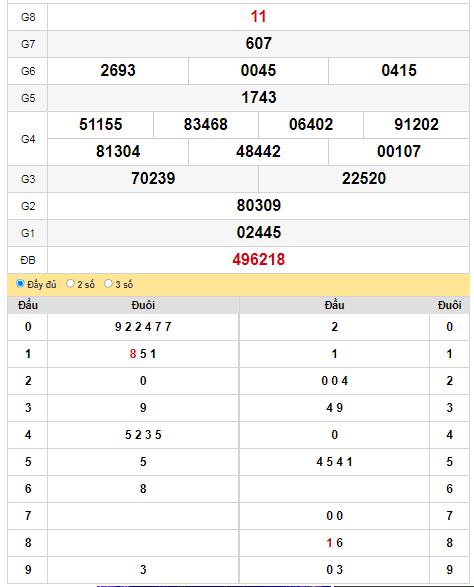This screenshot has height=587, width=474.
Task: Click G6 number 0045
Action: (x=258, y=71)
